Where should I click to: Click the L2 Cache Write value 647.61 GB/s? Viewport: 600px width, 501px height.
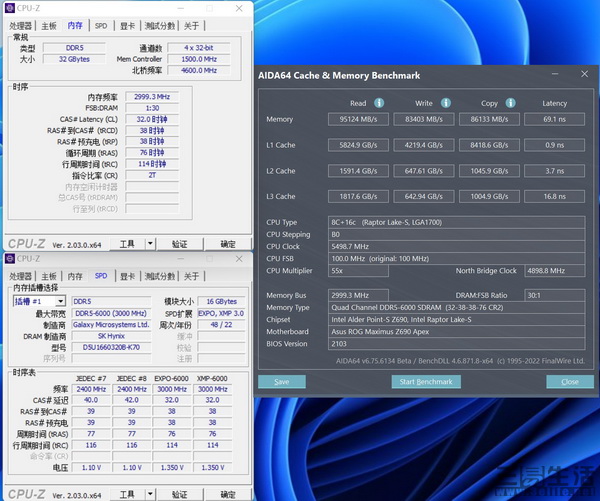(x=424, y=171)
